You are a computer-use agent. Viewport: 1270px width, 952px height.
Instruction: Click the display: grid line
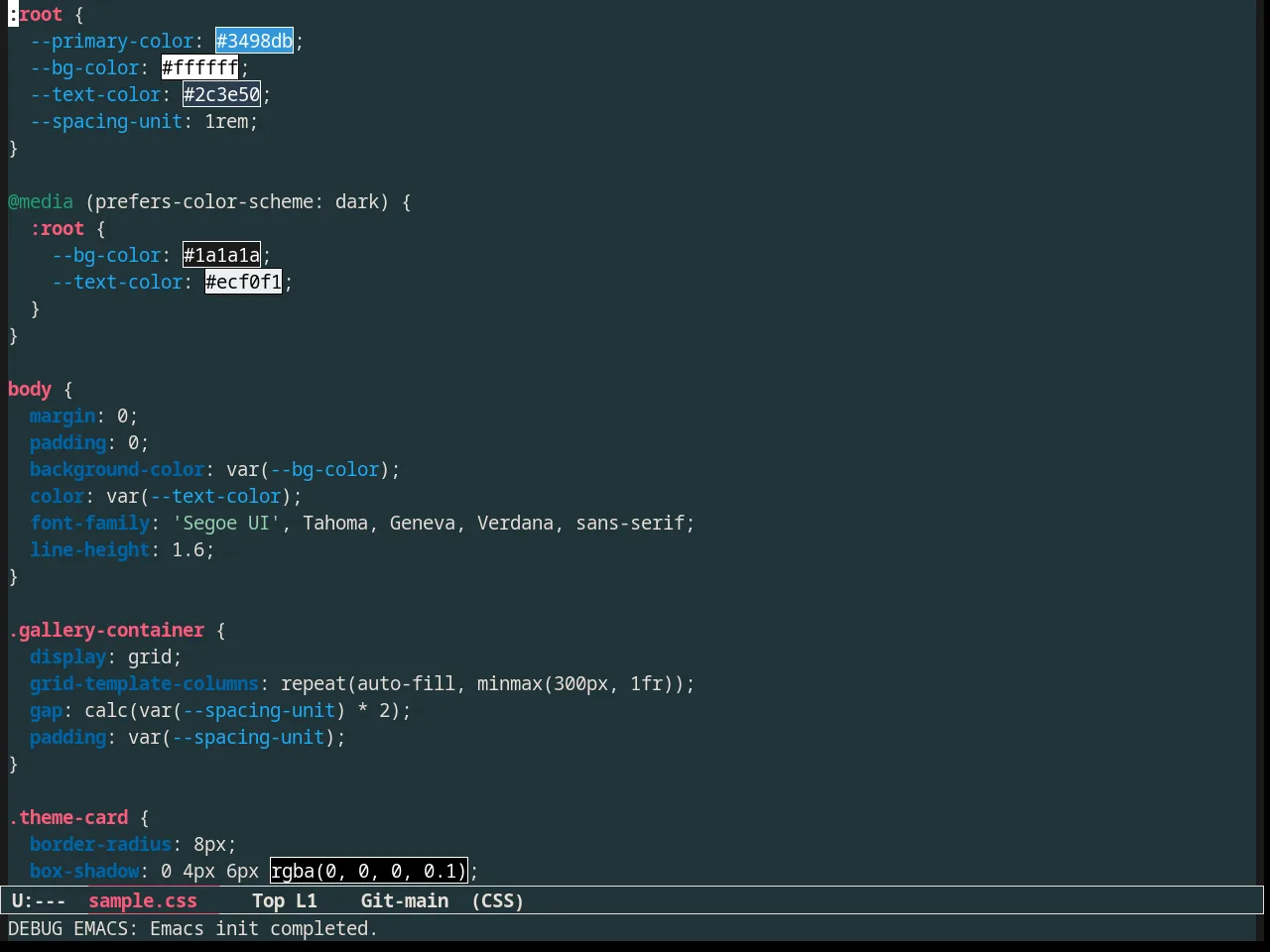(x=106, y=656)
